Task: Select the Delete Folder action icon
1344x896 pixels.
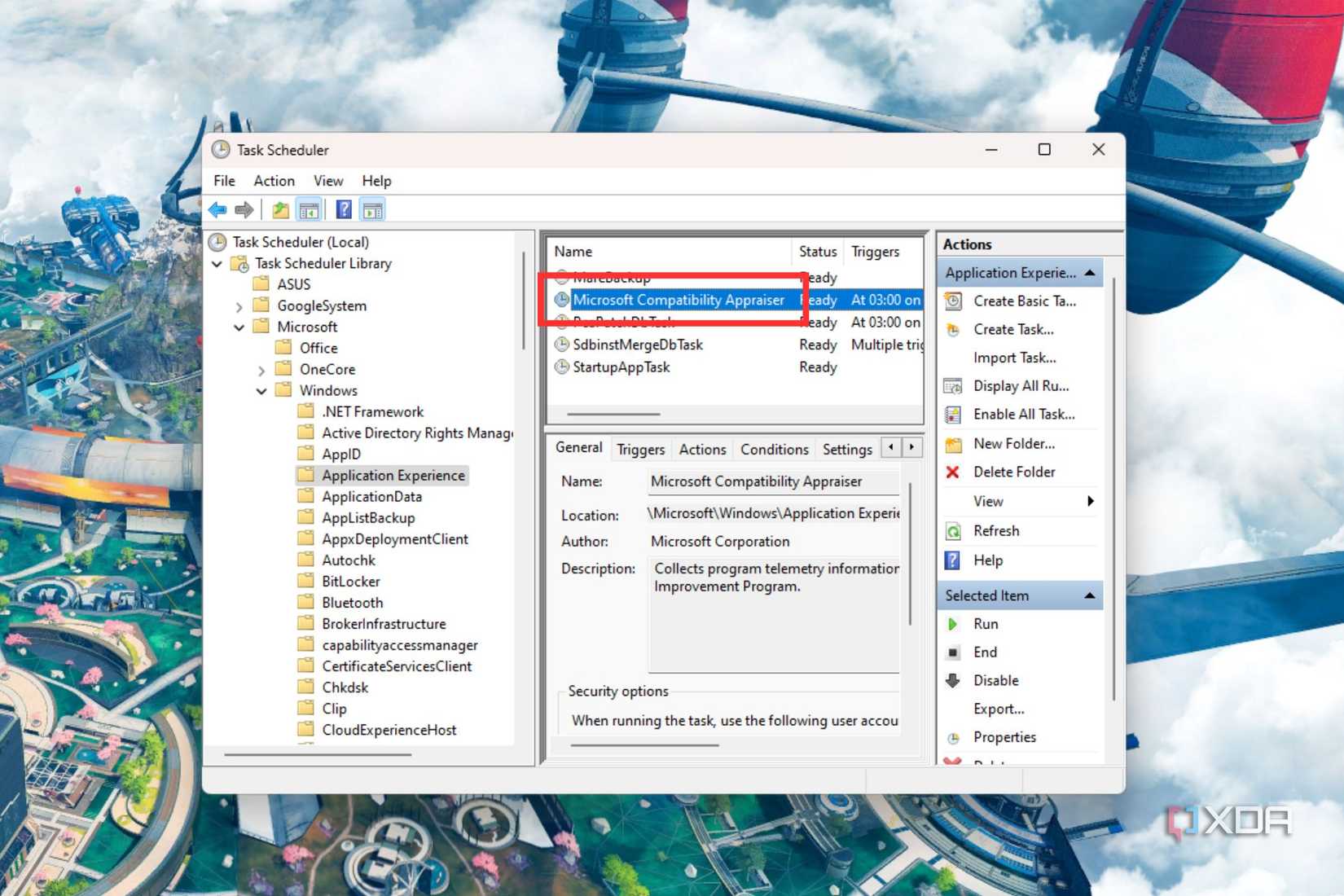Action: pos(952,472)
